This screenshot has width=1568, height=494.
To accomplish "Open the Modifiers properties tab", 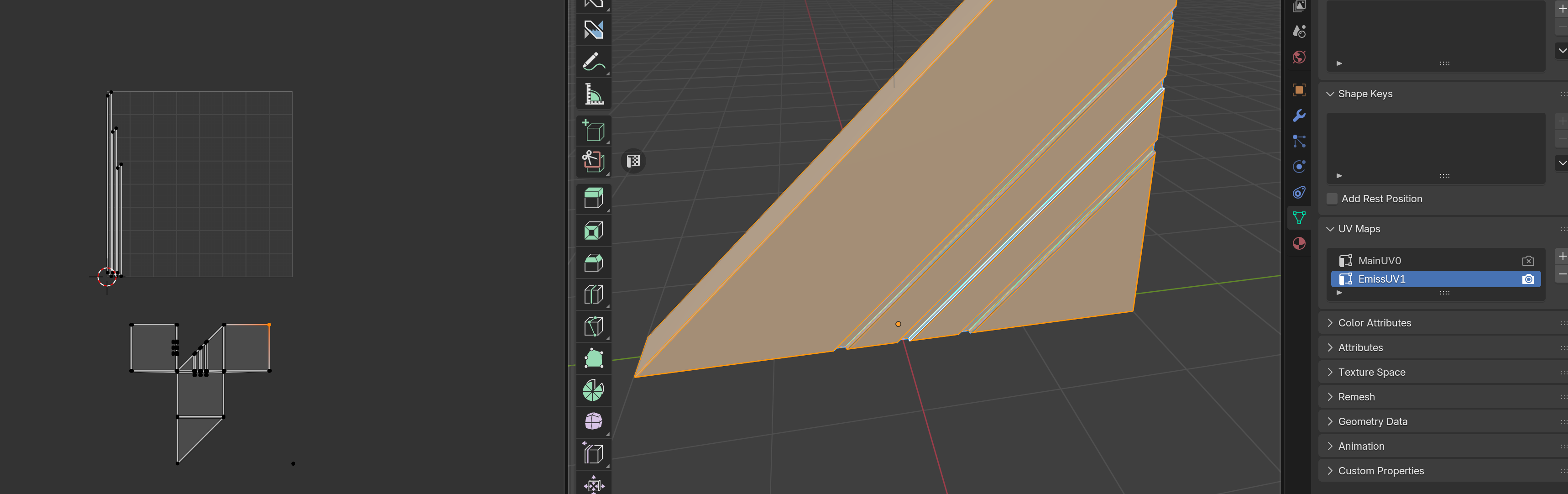I will [1298, 116].
